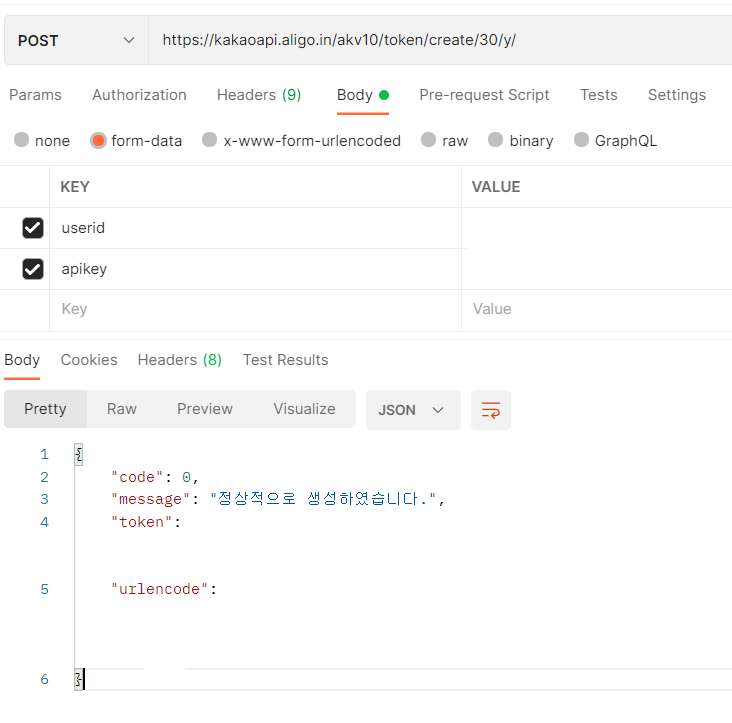The height and width of the screenshot is (723, 732).
Task: Click line number 5 in response
Action: 44,589
